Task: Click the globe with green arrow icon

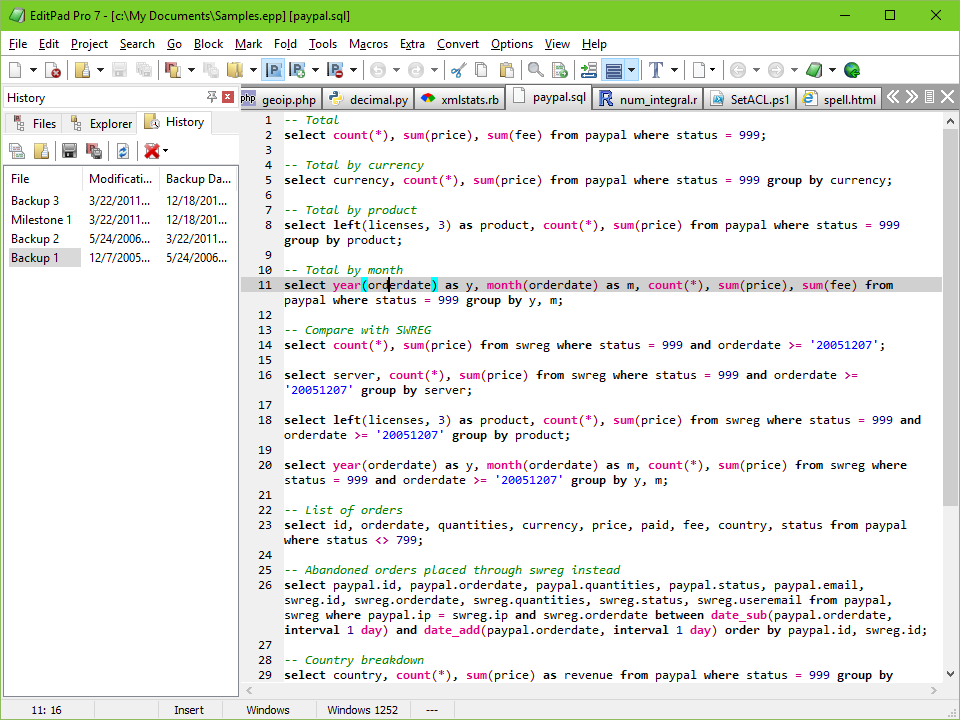Action: pos(852,70)
